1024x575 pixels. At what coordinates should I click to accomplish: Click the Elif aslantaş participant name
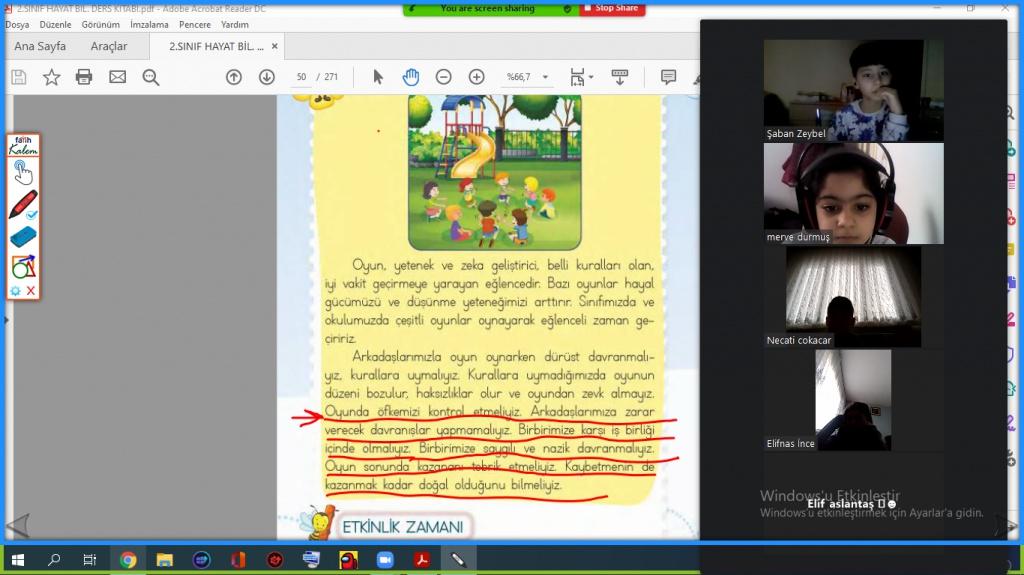(851, 504)
